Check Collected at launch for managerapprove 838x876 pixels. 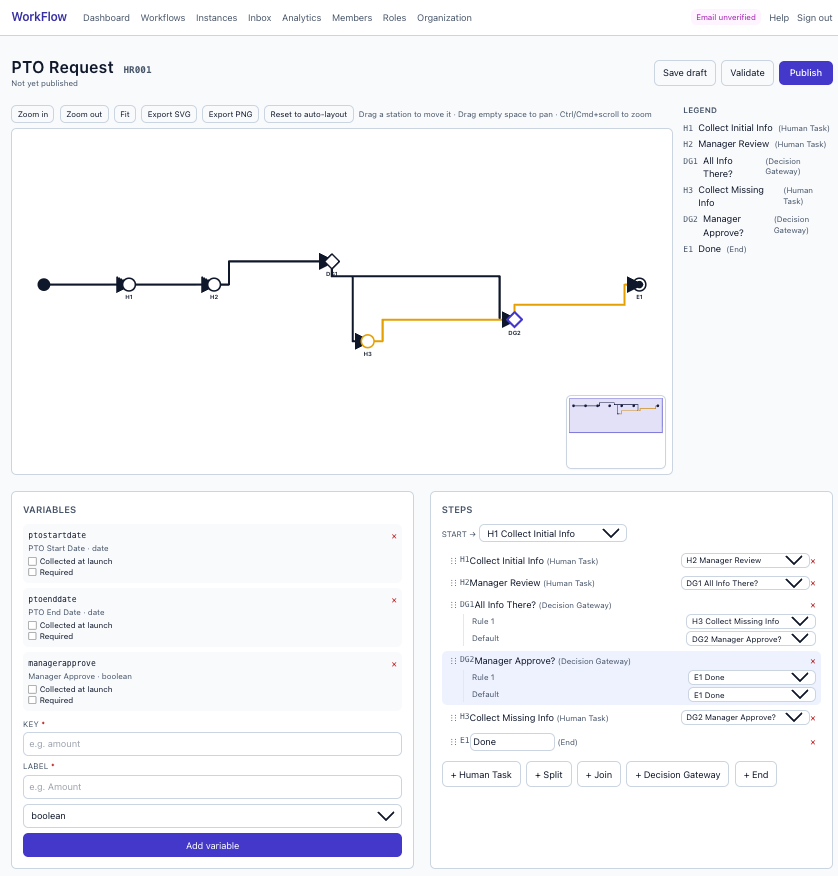[32, 689]
